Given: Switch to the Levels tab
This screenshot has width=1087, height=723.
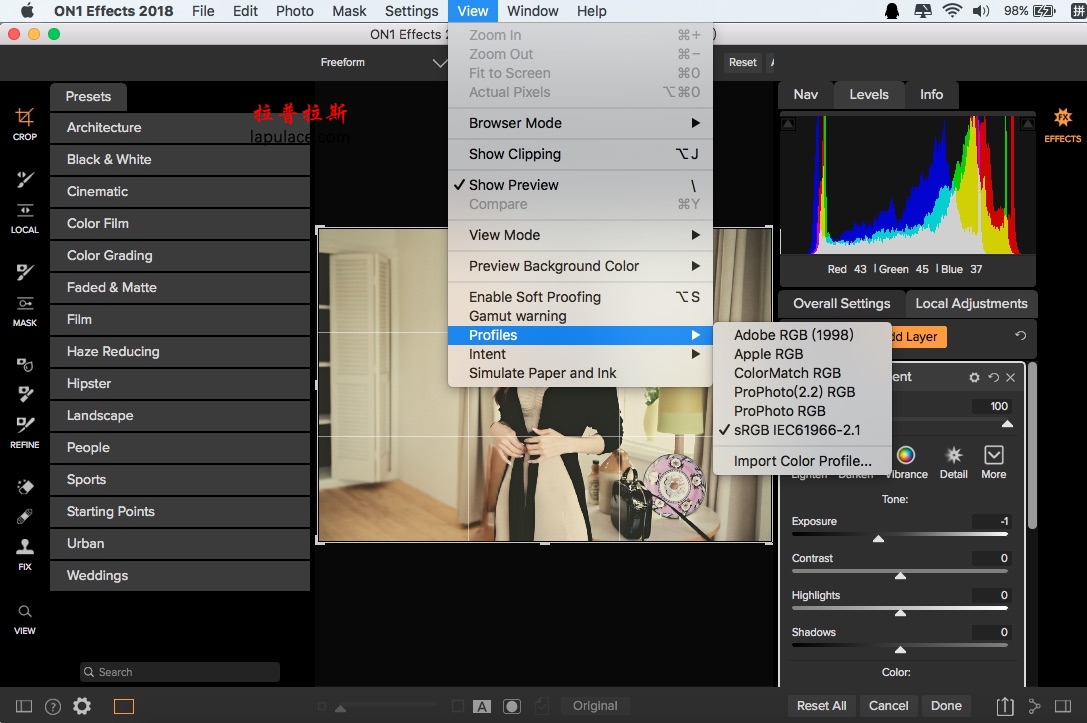Looking at the screenshot, I should pos(869,94).
